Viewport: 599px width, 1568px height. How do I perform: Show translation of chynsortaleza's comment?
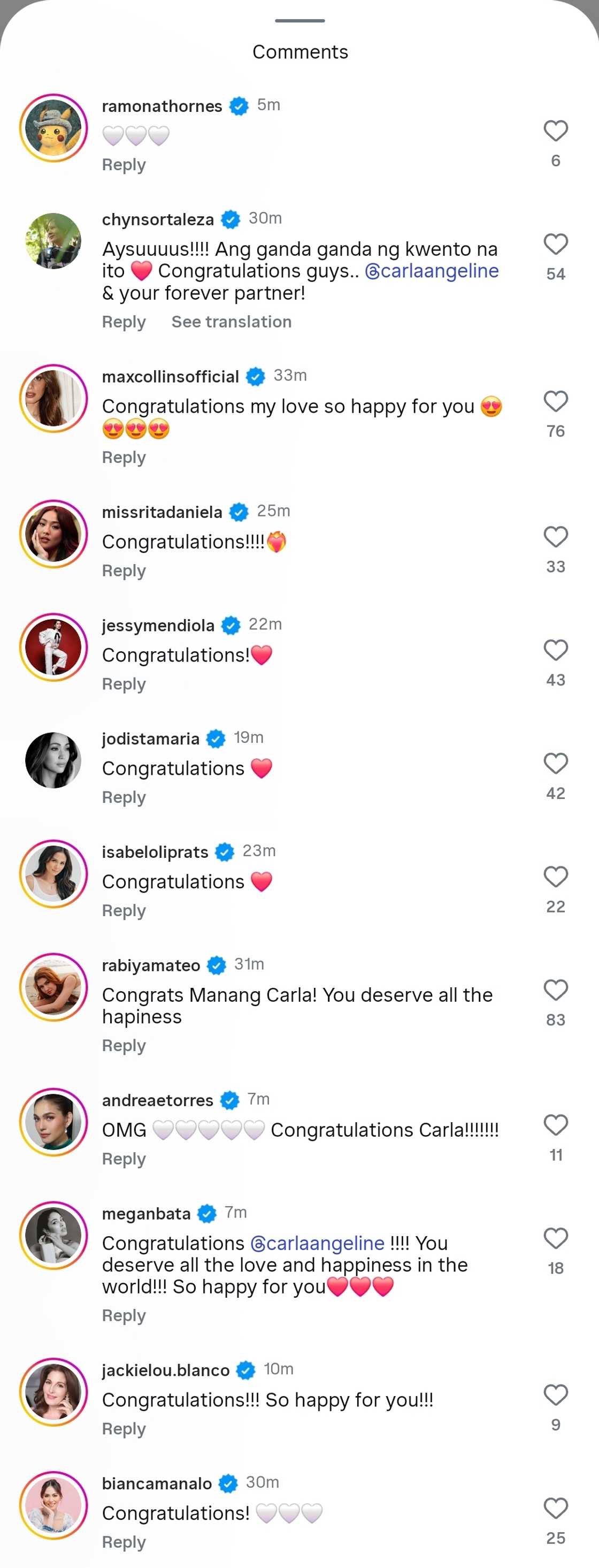click(231, 322)
